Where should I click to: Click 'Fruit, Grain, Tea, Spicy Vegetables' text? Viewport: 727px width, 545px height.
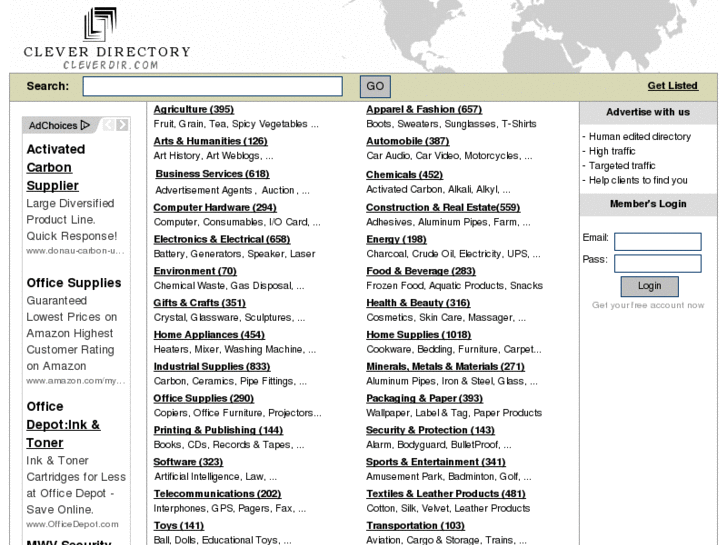pyautogui.click(x=230, y=124)
